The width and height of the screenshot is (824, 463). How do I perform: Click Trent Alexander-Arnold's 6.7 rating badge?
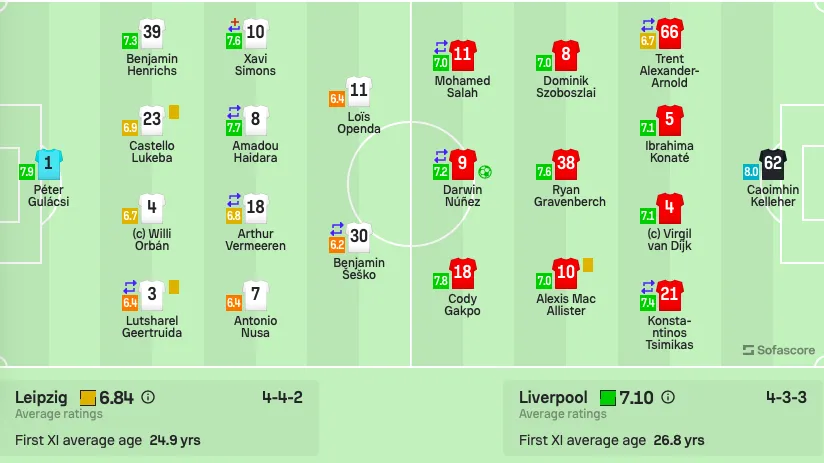[x=647, y=40]
